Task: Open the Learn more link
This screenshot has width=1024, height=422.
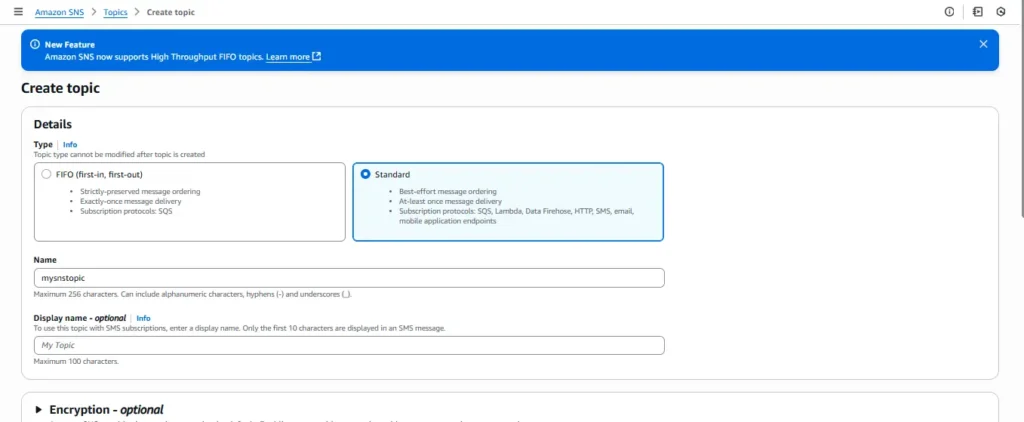Action: pos(288,57)
